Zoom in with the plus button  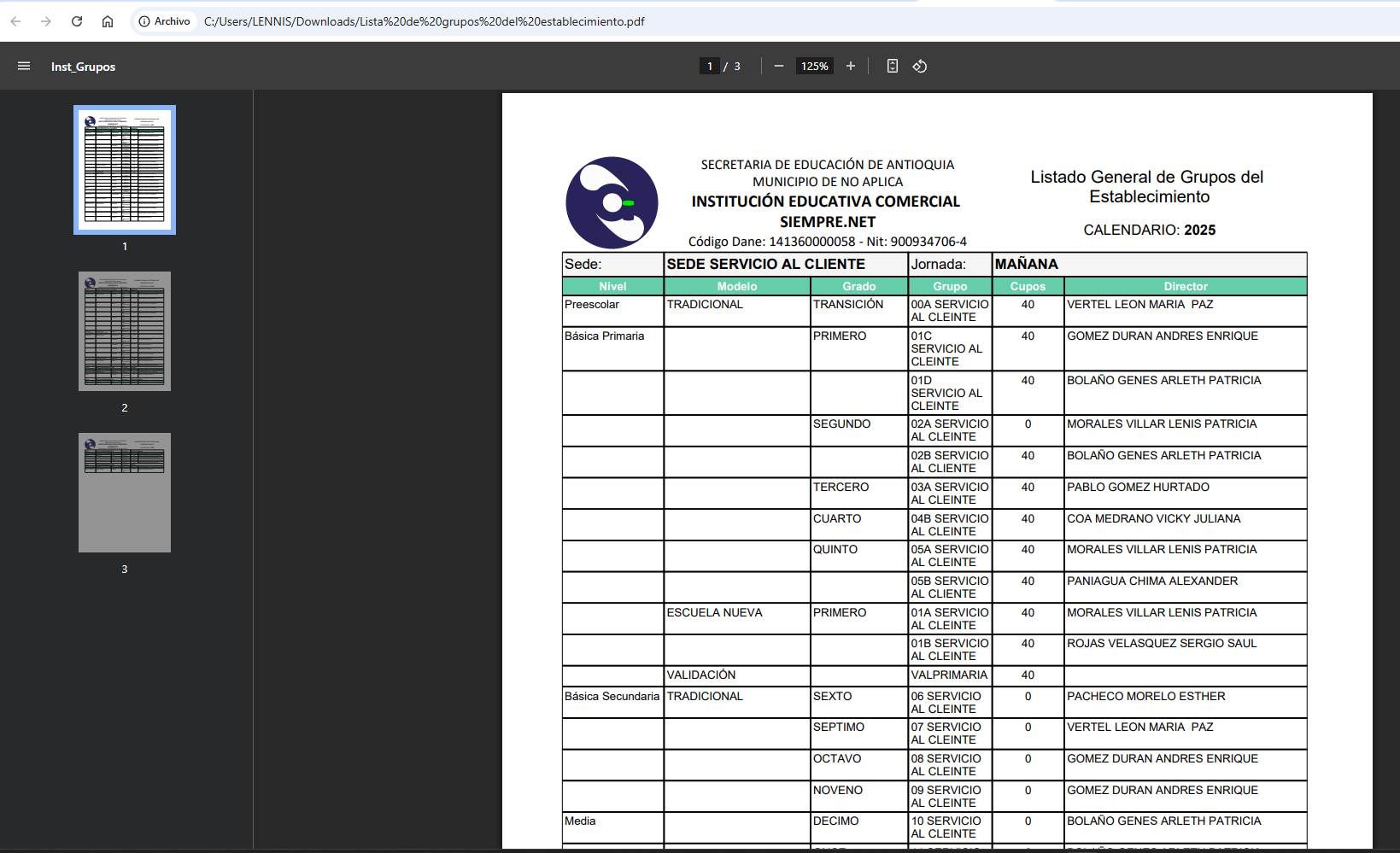pyautogui.click(x=851, y=66)
